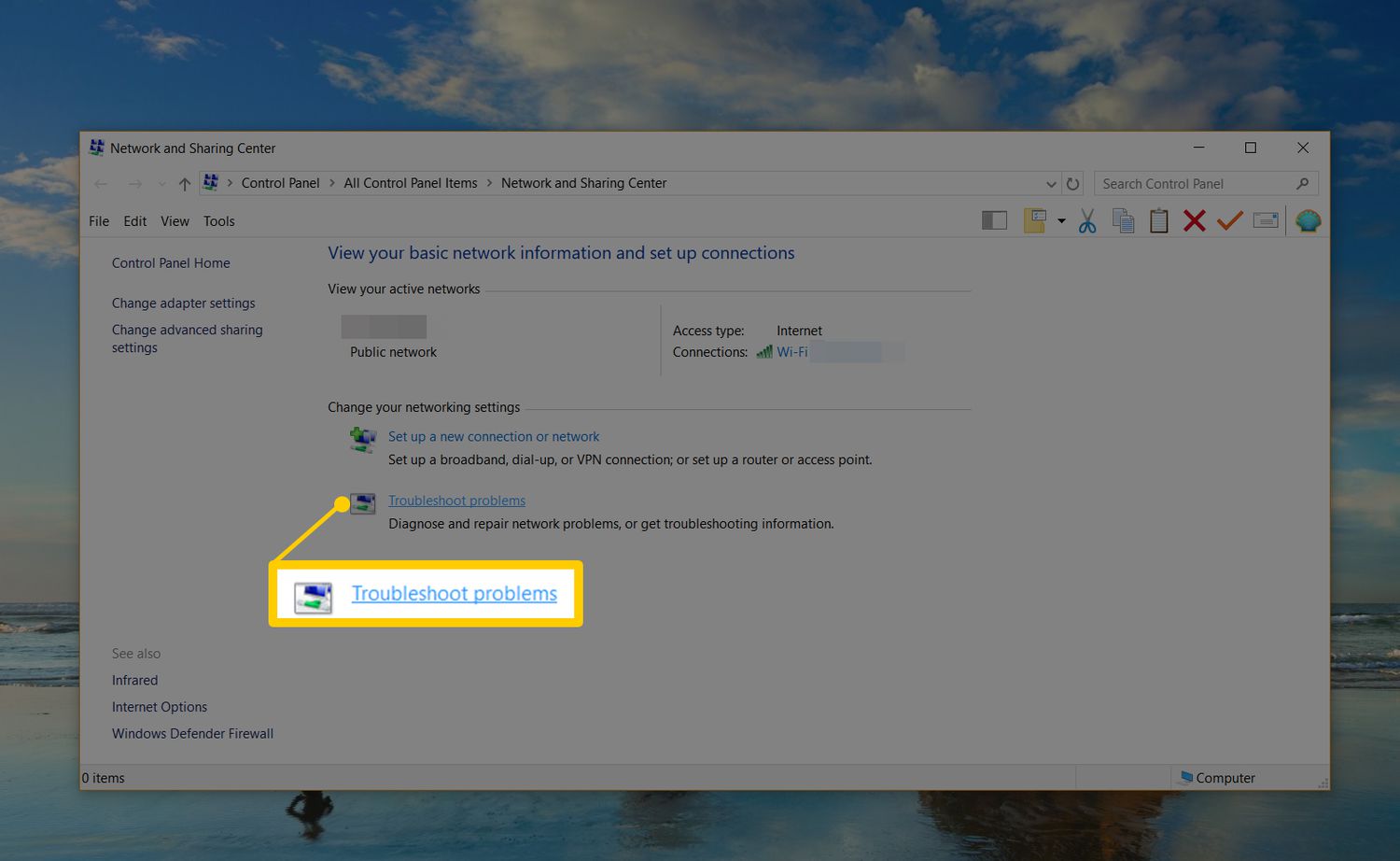This screenshot has width=1400, height=861.
Task: Open the File menu
Action: click(99, 221)
